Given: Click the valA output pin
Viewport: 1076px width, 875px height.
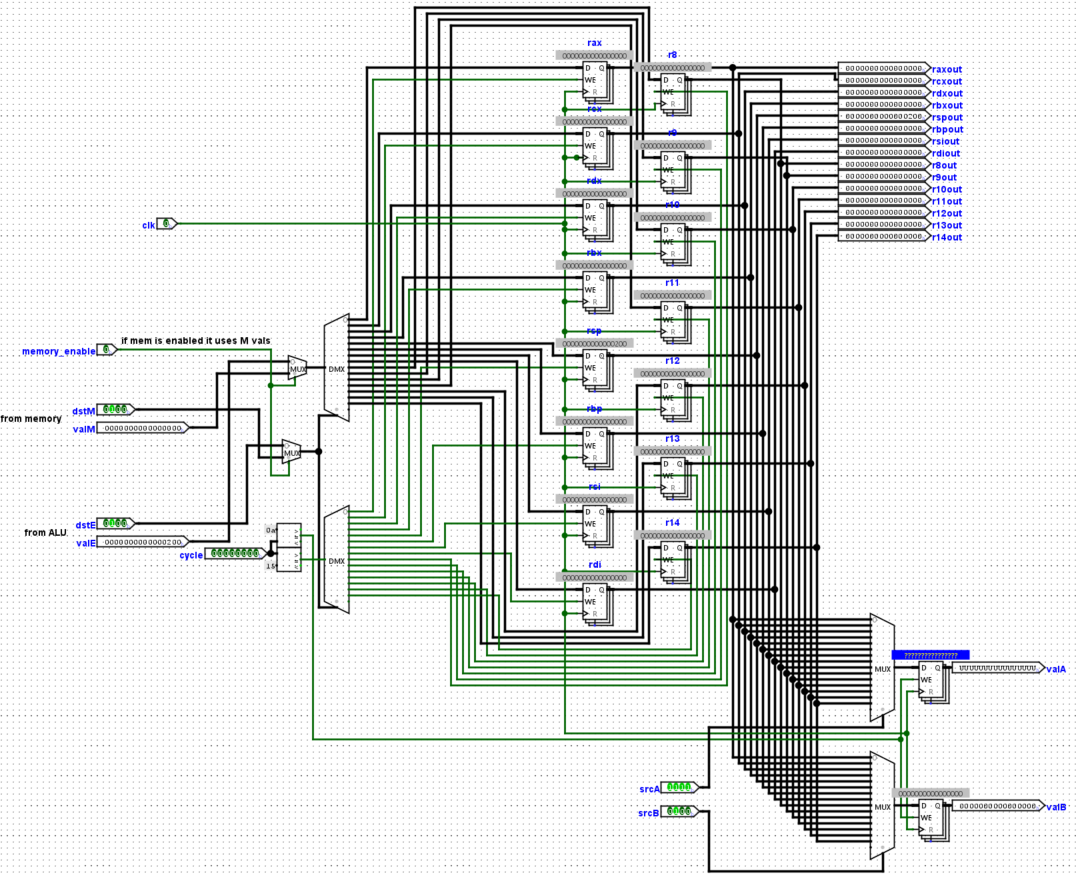Looking at the screenshot, I should (998, 668).
